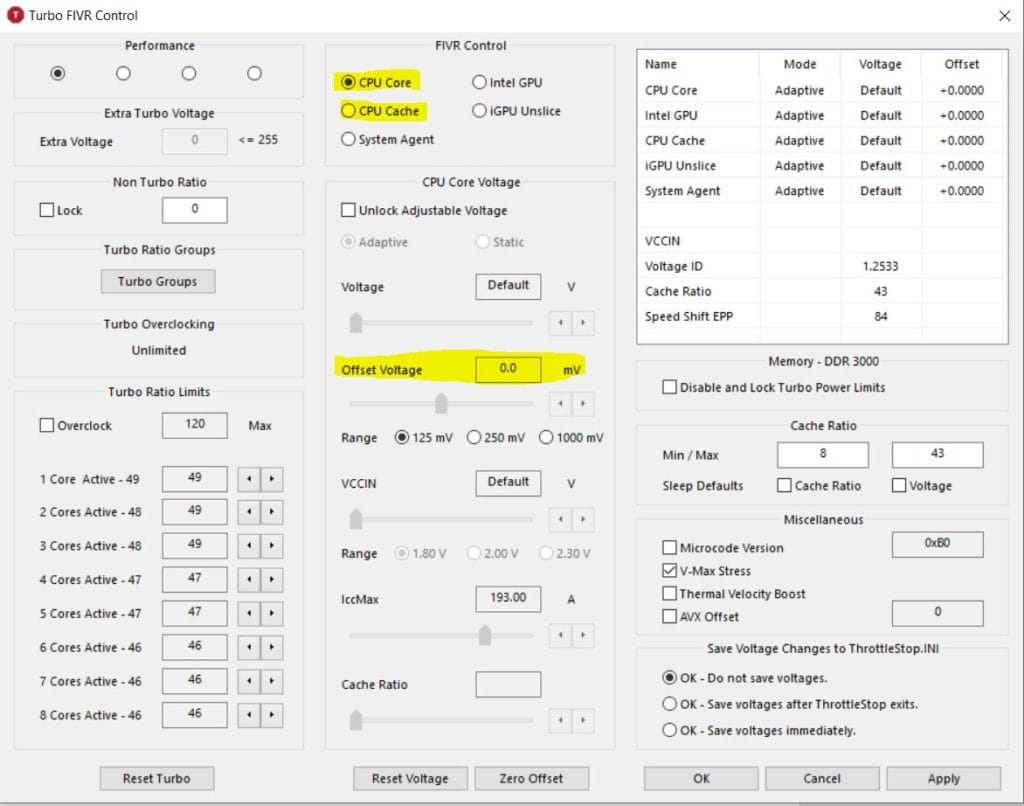Click the ThrottleStop icon in title bar

point(15,15)
